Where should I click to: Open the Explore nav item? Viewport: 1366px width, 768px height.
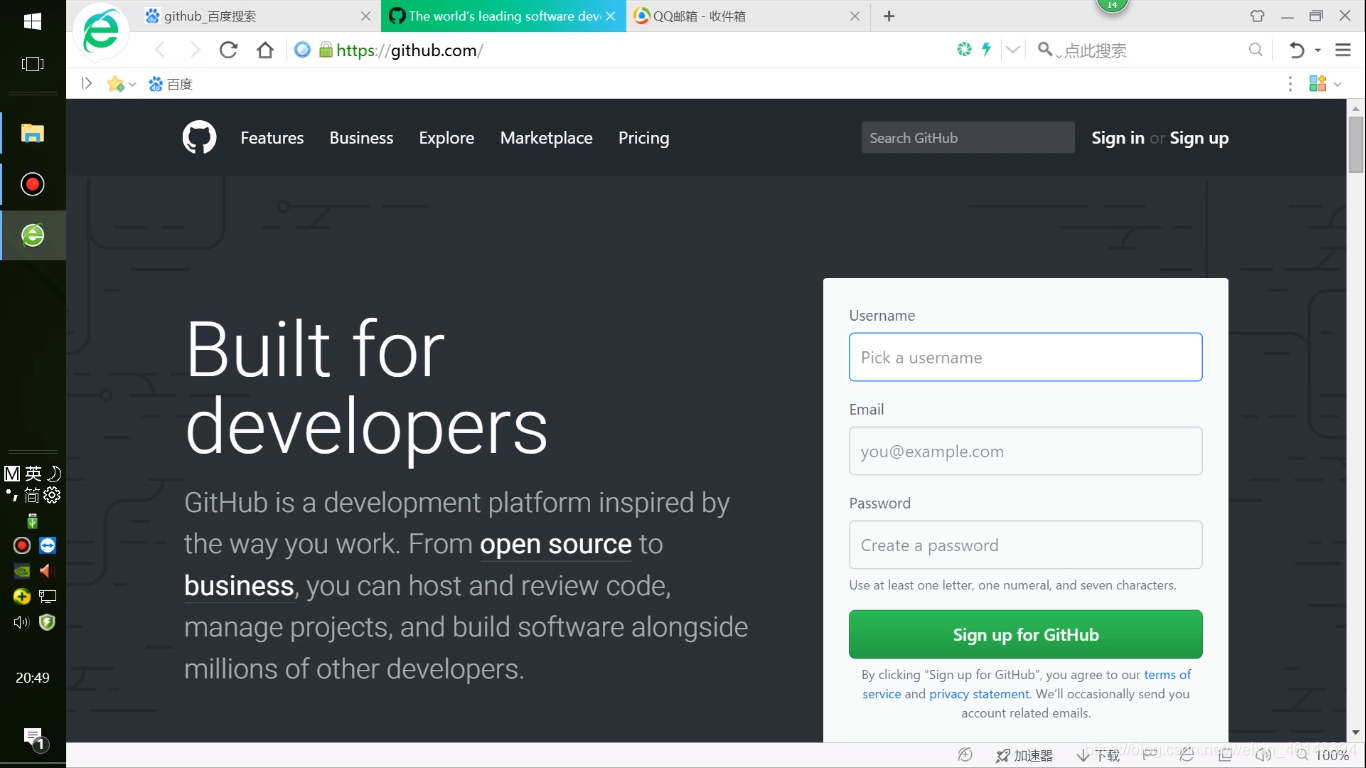coord(446,138)
